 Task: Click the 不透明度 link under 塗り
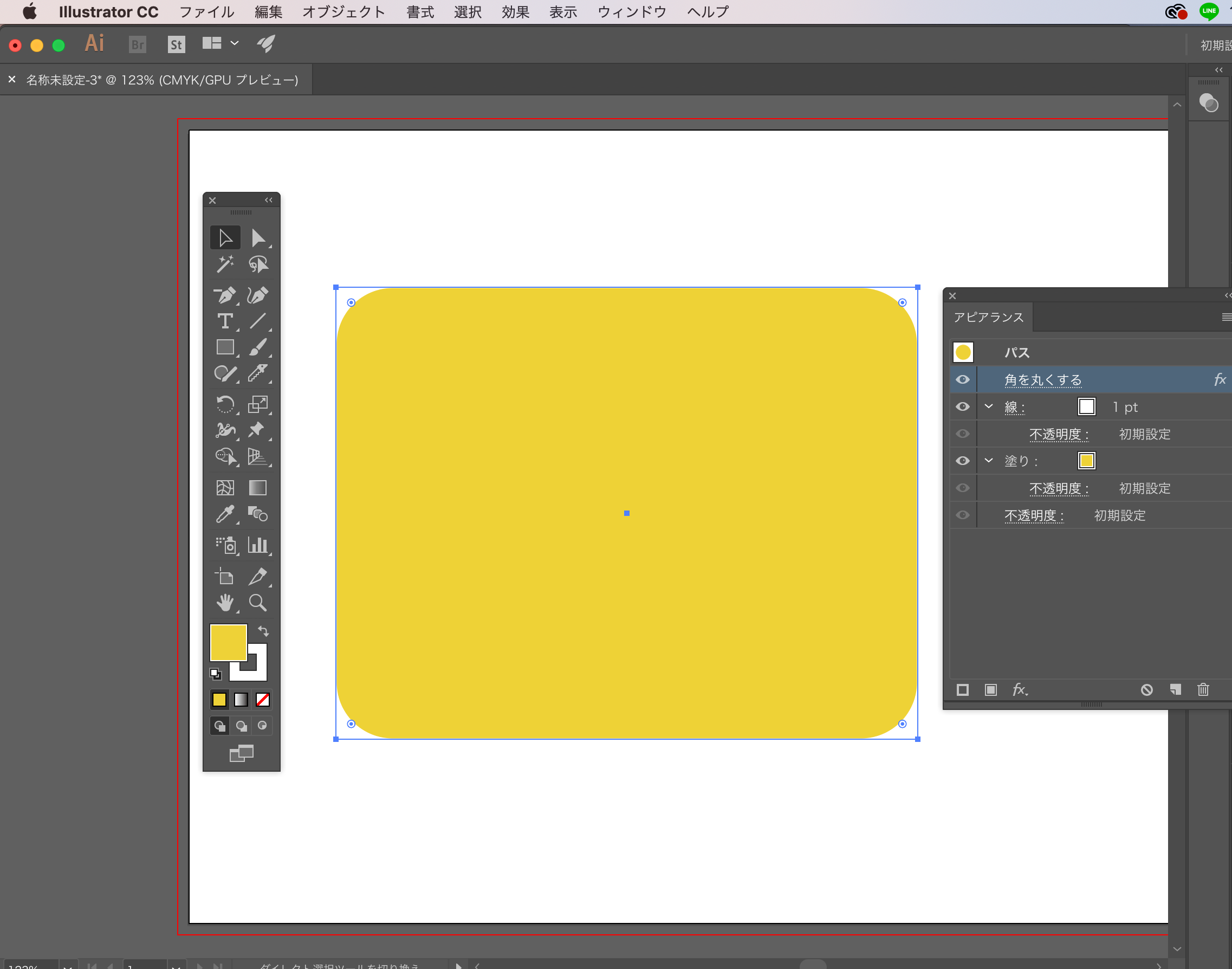(1059, 488)
